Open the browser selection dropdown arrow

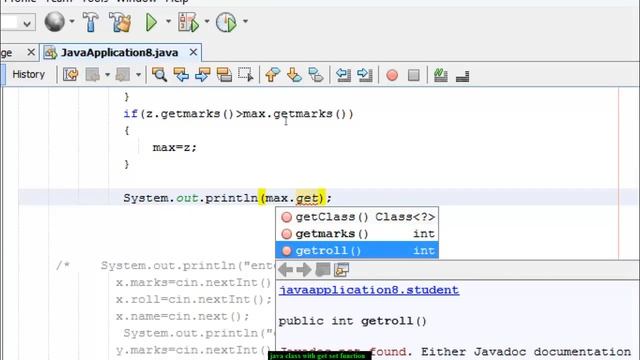(x=72, y=21)
